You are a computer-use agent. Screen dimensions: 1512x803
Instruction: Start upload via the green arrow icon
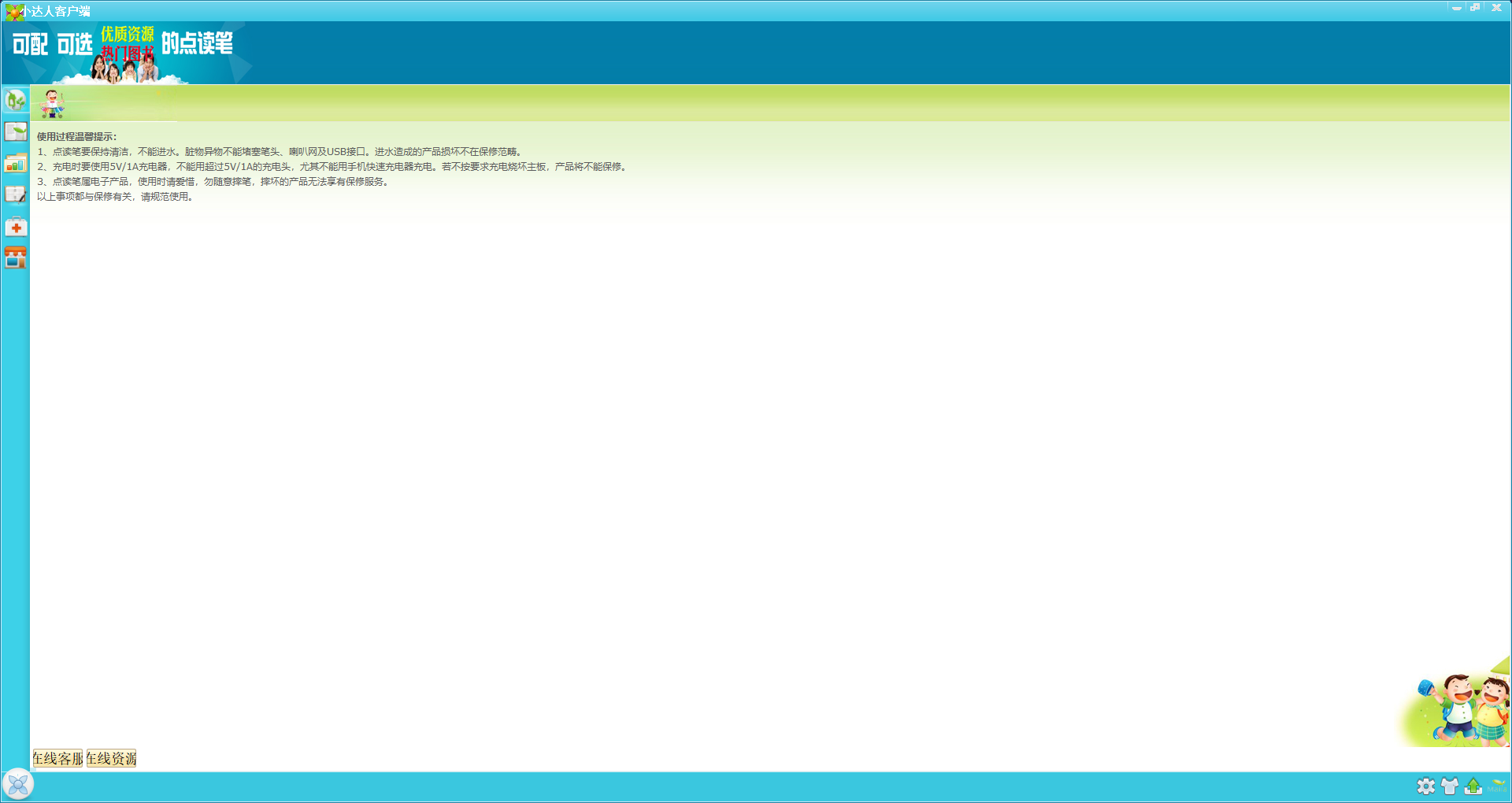1474,786
